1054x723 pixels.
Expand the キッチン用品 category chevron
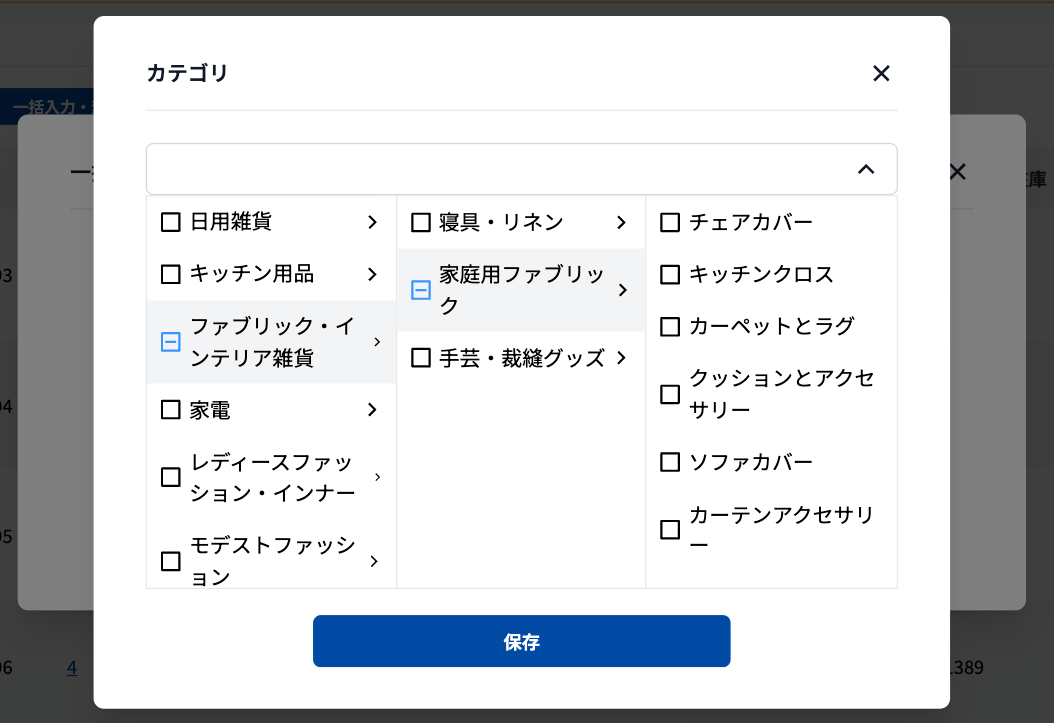372,274
